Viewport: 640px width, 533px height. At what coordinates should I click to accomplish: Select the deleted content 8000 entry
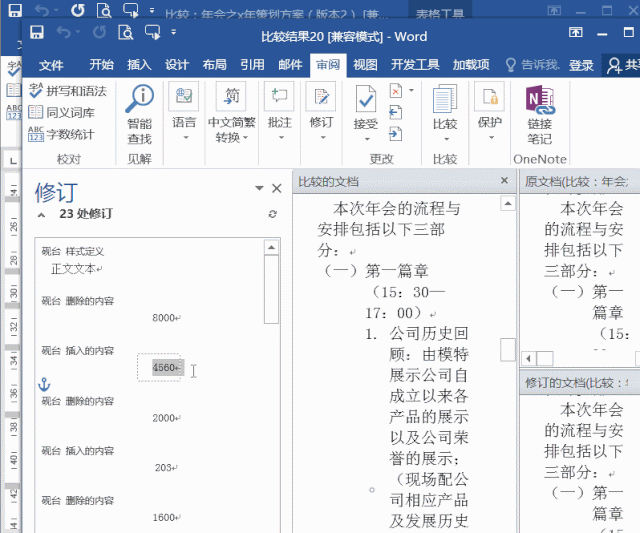167,318
